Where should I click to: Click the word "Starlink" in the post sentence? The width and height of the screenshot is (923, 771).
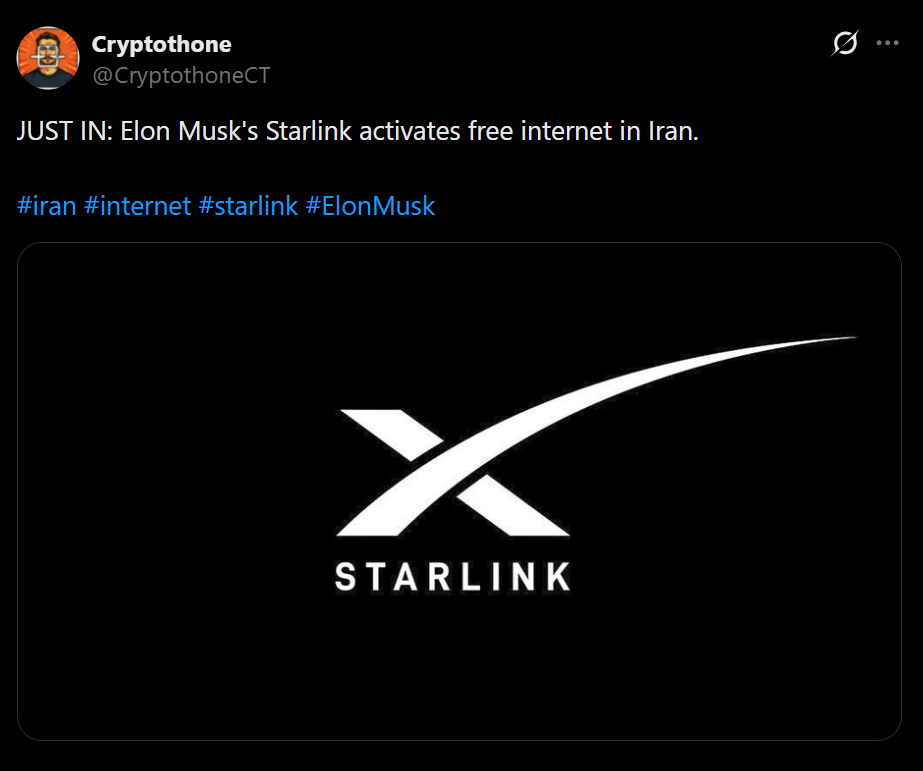click(308, 131)
